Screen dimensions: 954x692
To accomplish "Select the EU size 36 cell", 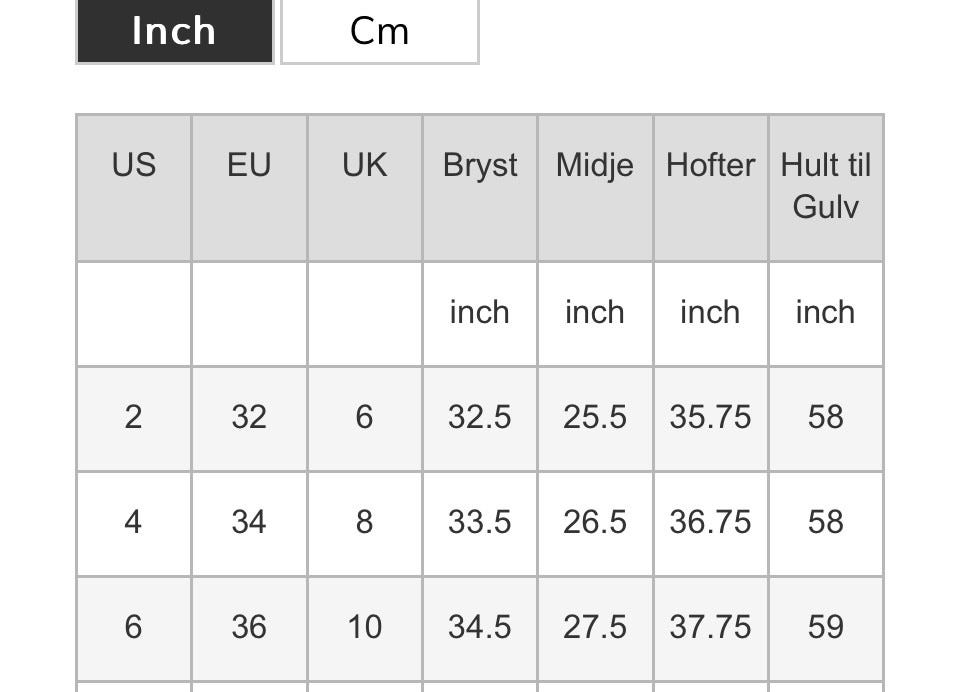I will pyautogui.click(x=249, y=627).
